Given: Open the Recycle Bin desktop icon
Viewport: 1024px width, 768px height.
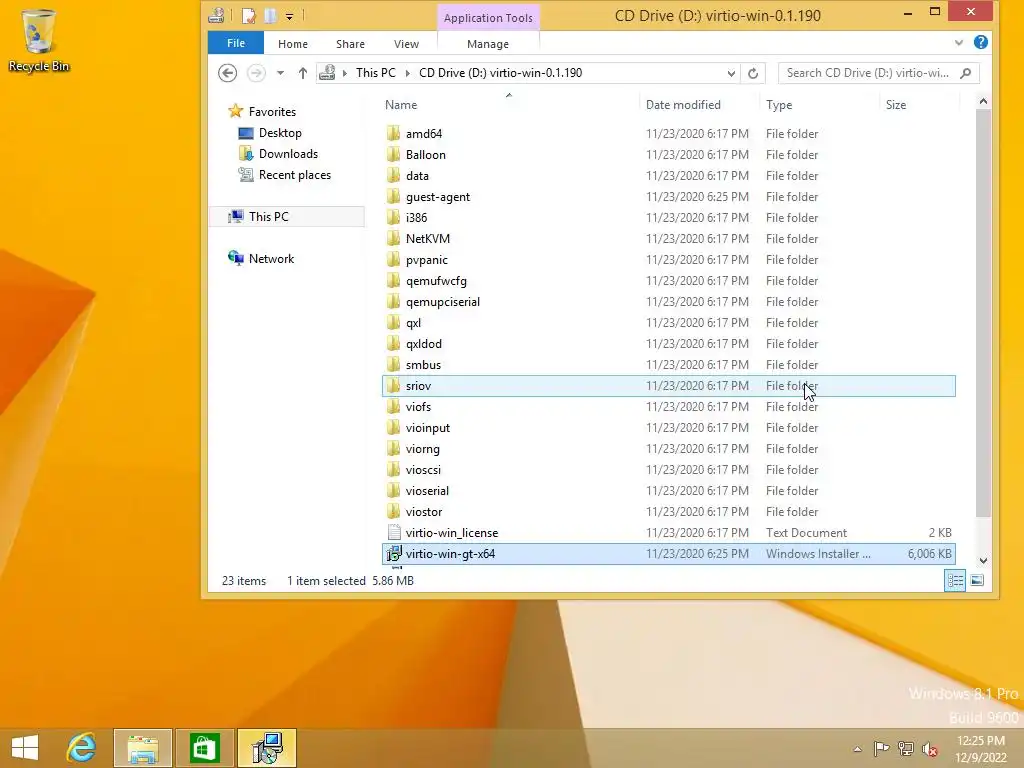Looking at the screenshot, I should [39, 40].
